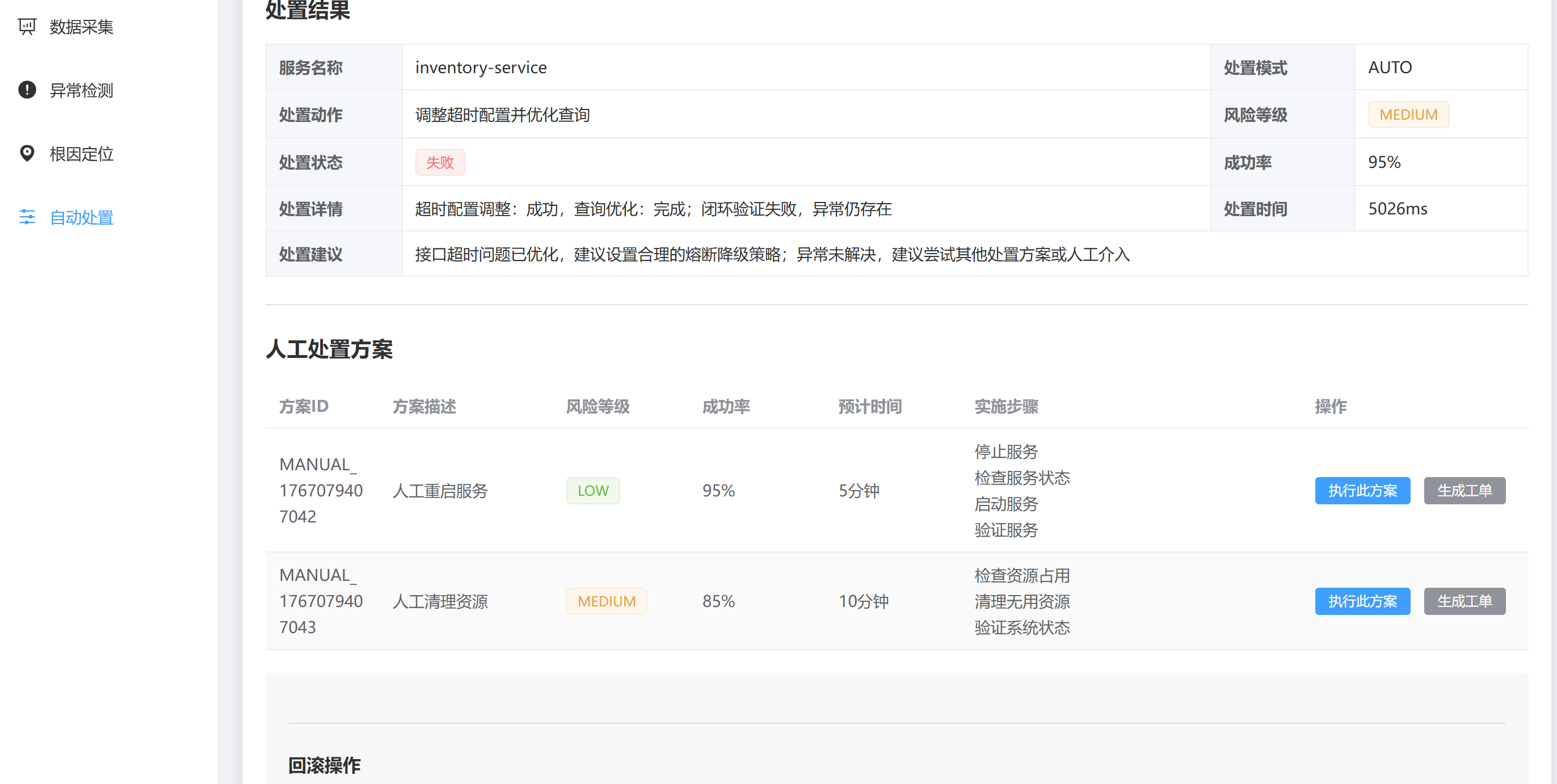
Task: Open the 数据采集 navigation entry
Action: click(80, 27)
